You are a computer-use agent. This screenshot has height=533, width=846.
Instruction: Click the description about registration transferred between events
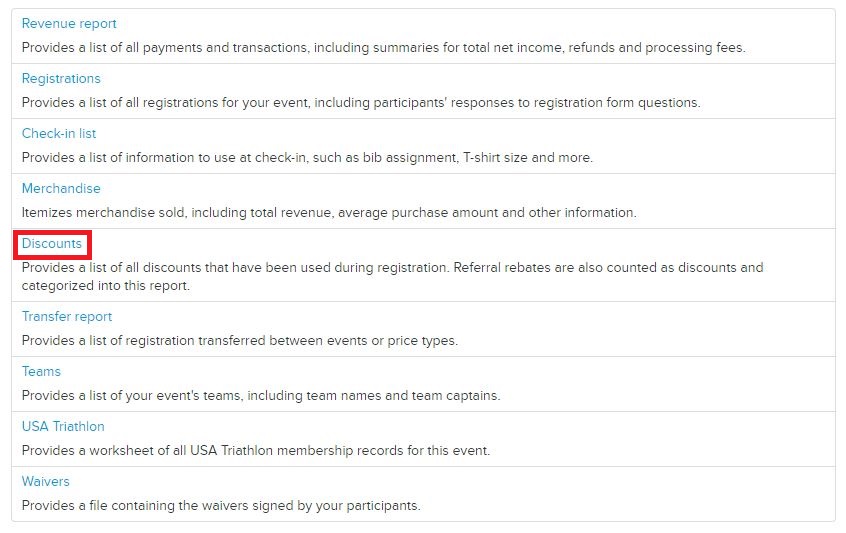coord(240,341)
